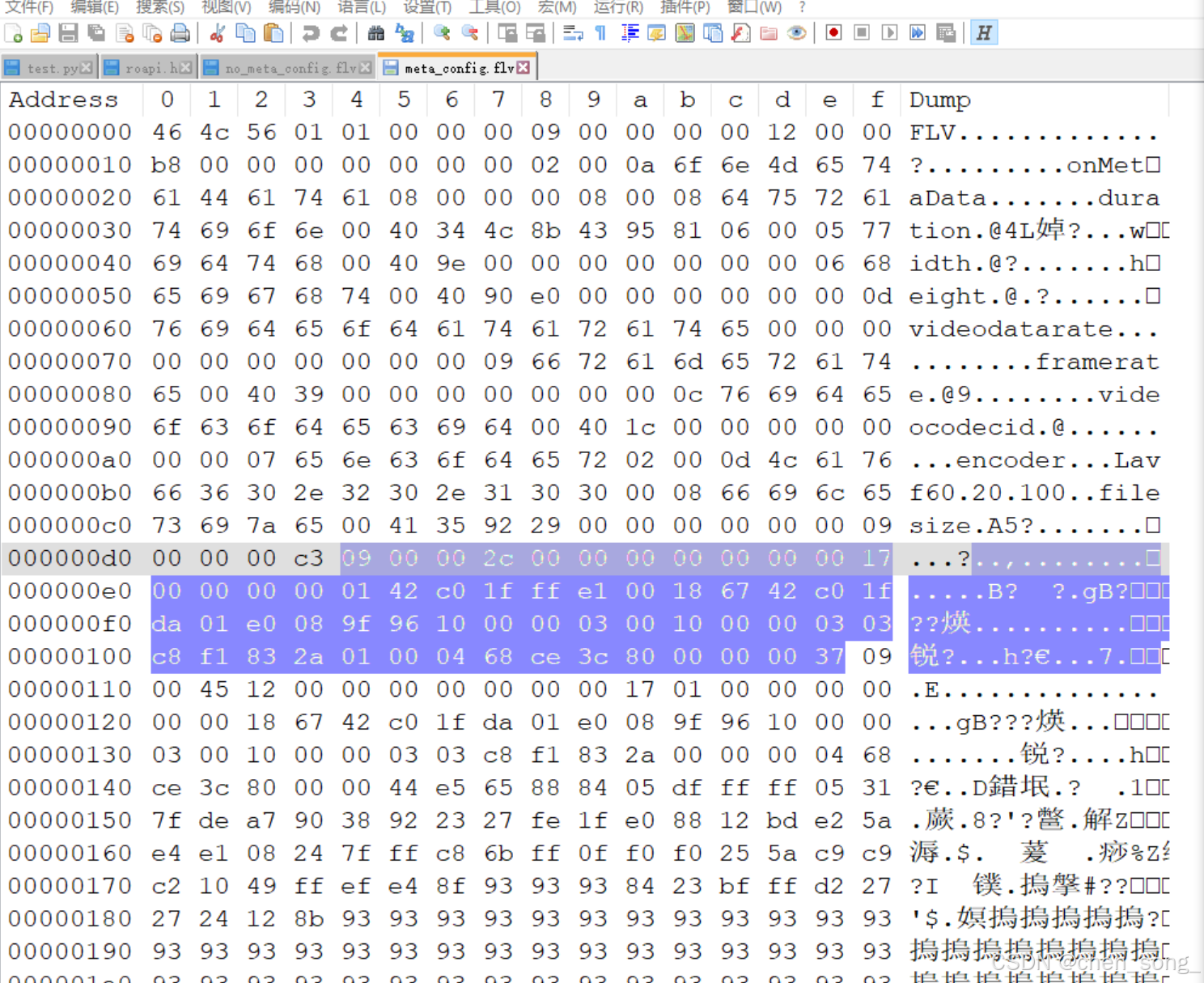1204x983 pixels.
Task: Open the Function List icon
Action: pos(741,33)
